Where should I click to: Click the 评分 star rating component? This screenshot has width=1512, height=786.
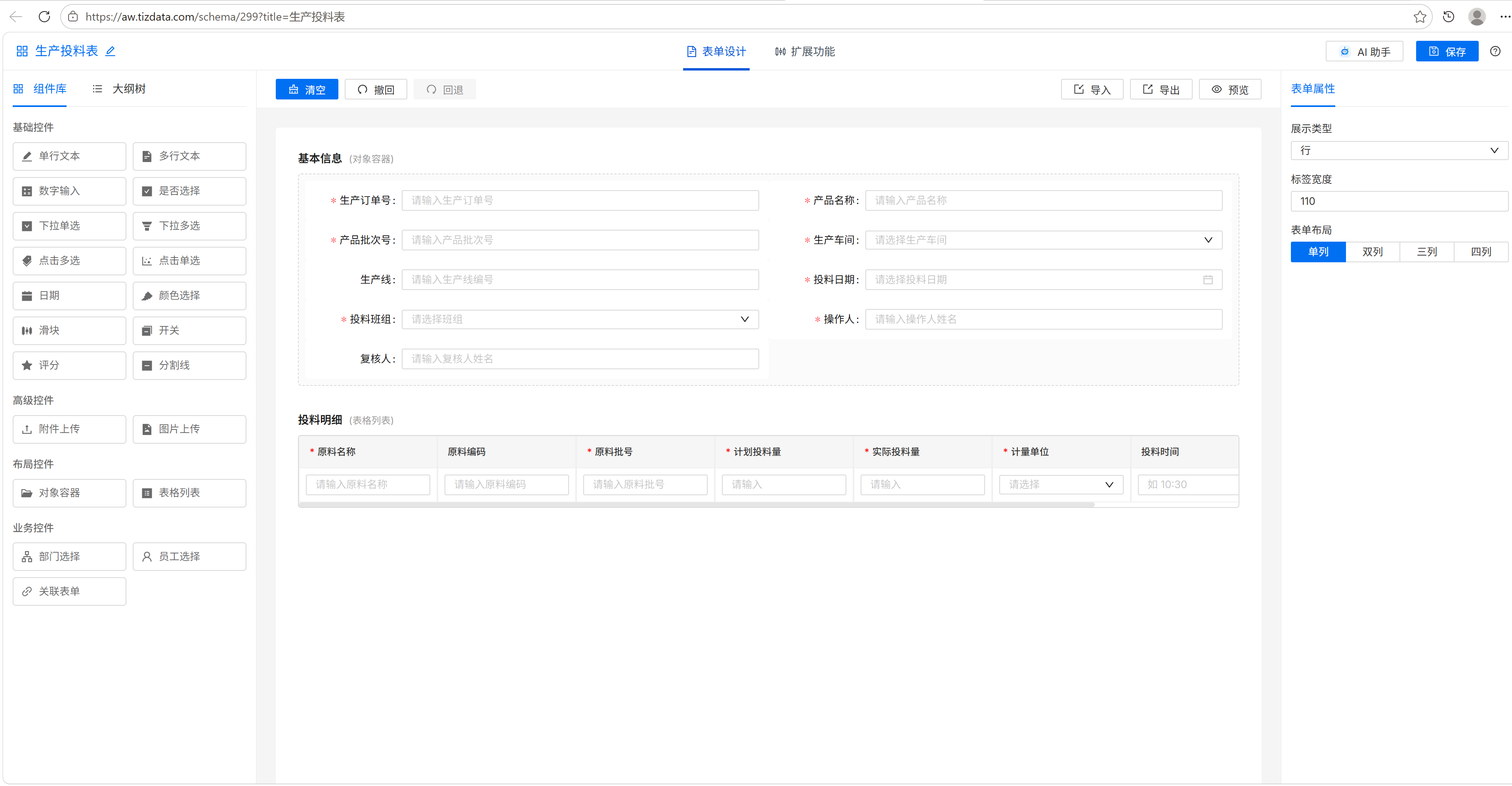69,365
